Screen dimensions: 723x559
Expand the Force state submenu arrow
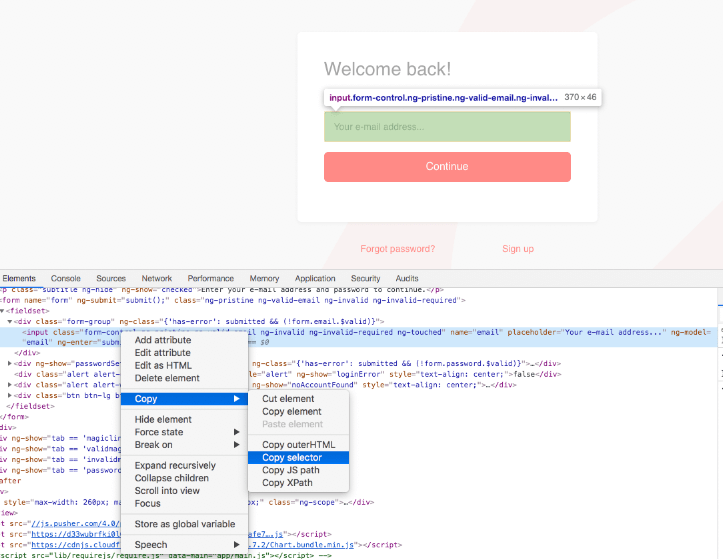coord(237,432)
